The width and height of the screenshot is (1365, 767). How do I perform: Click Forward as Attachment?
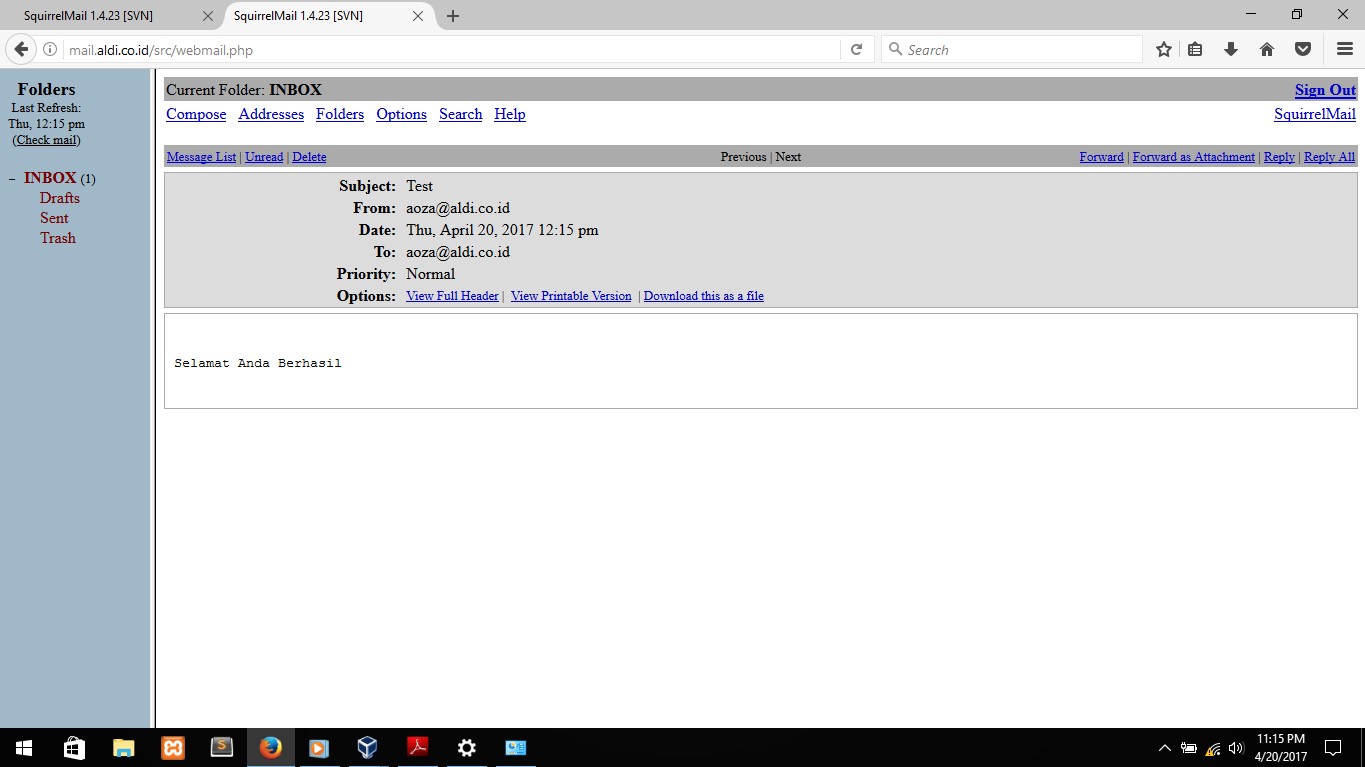(1194, 157)
